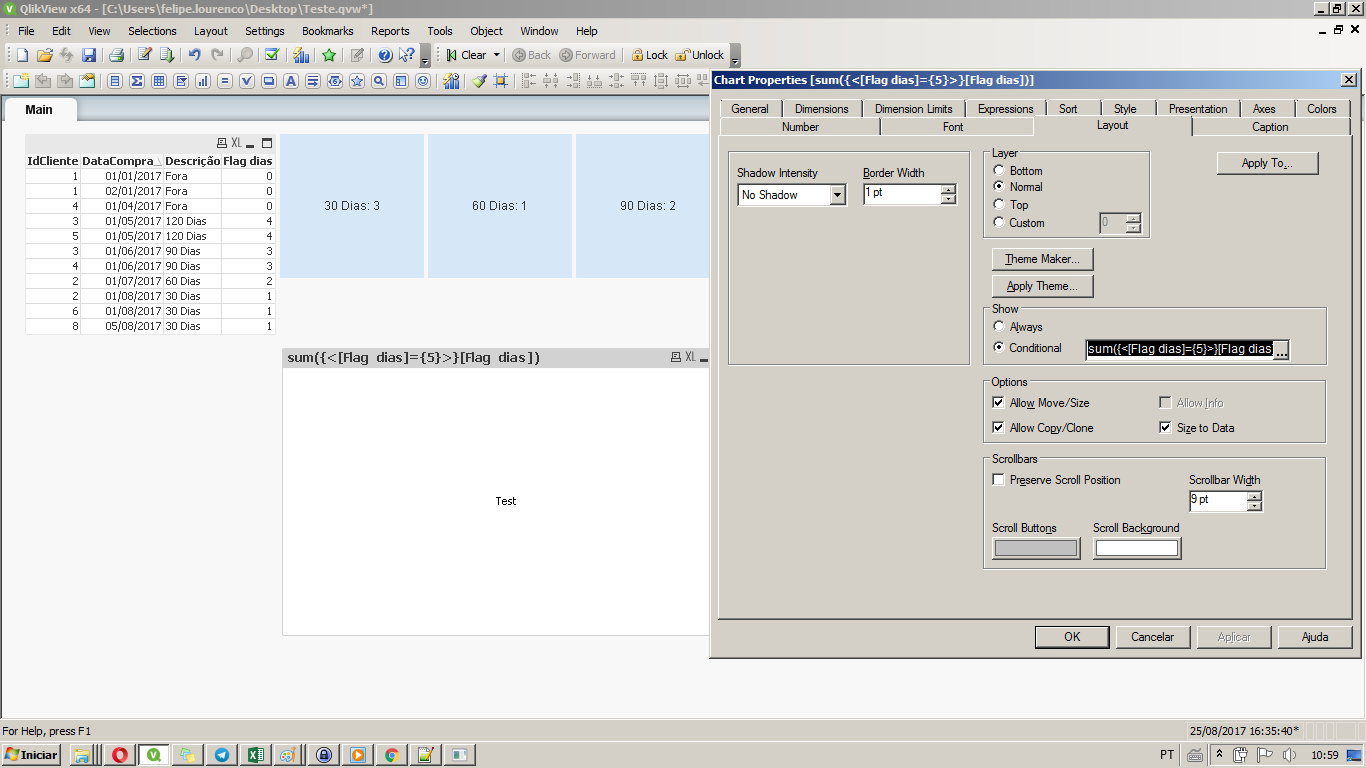This screenshot has height=768, width=1366.
Task: Click the Current Selections checkmark icon
Action: click(x=271, y=55)
